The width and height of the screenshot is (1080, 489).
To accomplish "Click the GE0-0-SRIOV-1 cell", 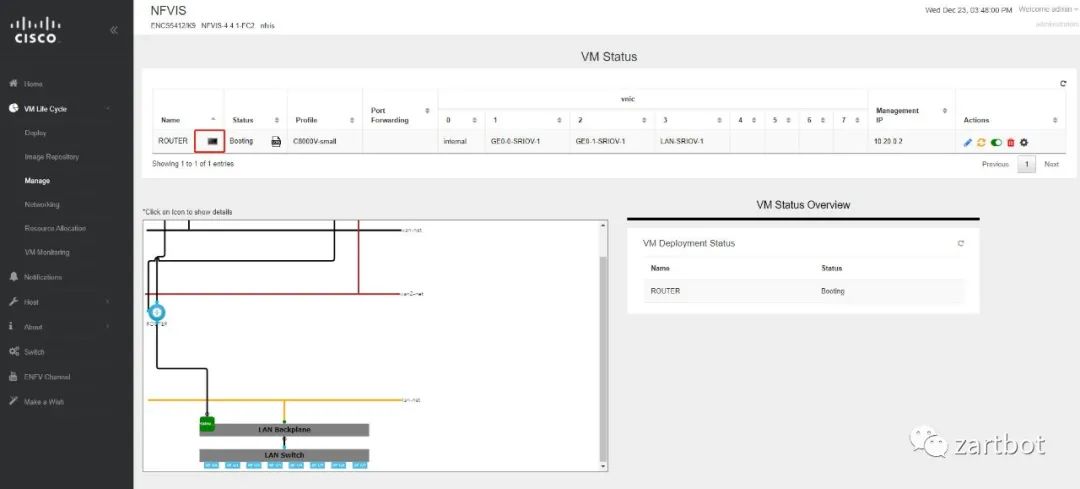I will coord(527,141).
